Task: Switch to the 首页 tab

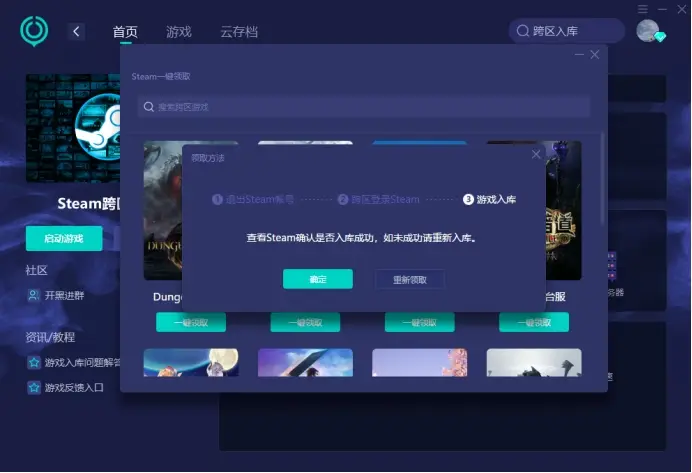Action: click(x=125, y=32)
